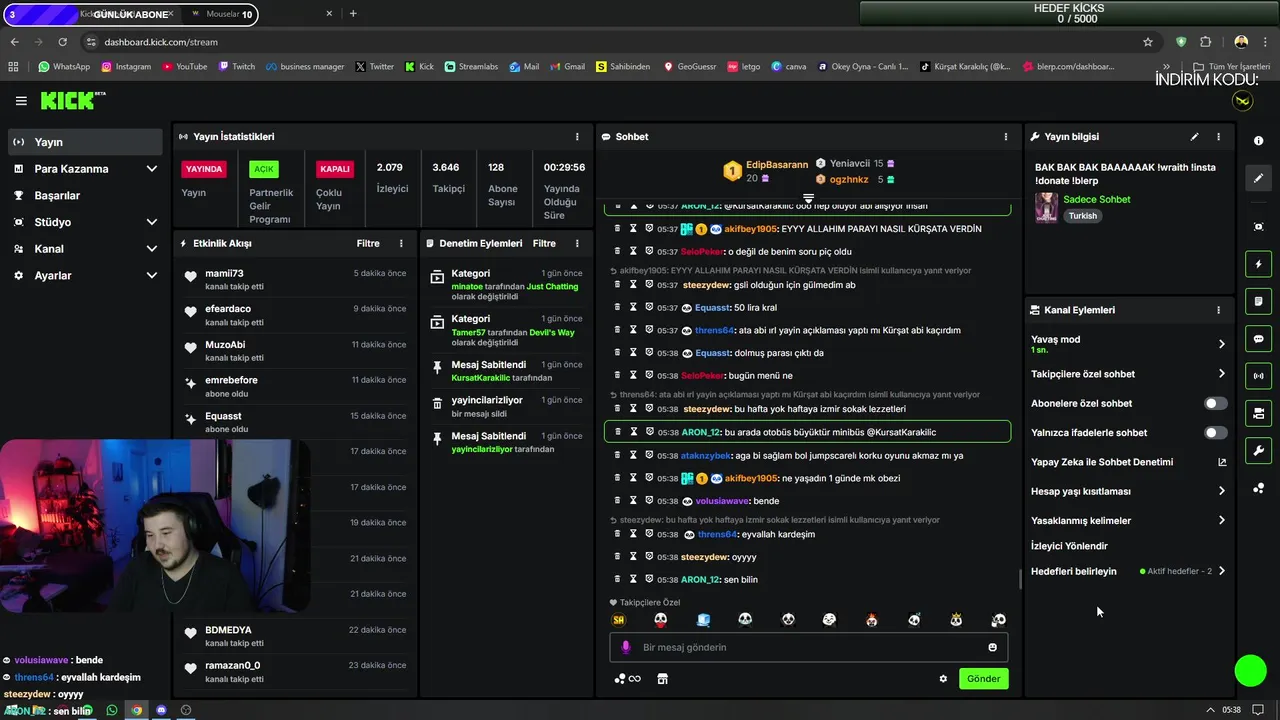Insert the SH emote from emote row
Viewport: 1280px width, 720px height.
point(618,620)
